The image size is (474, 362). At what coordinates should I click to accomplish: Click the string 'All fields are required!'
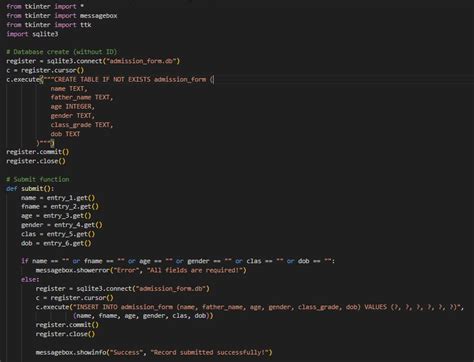click(x=195, y=270)
